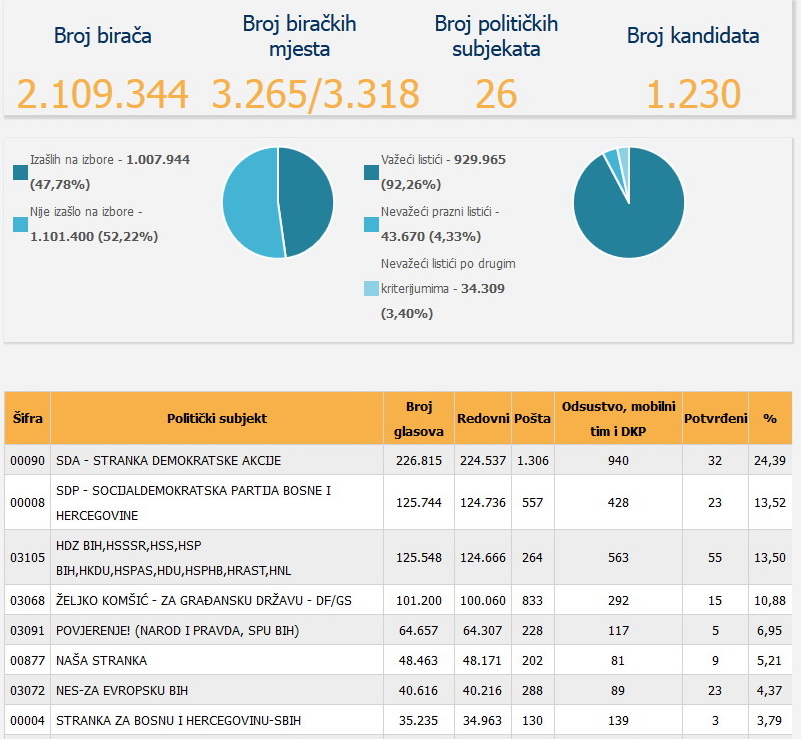Click the 'Šifra' column header

tap(28, 418)
